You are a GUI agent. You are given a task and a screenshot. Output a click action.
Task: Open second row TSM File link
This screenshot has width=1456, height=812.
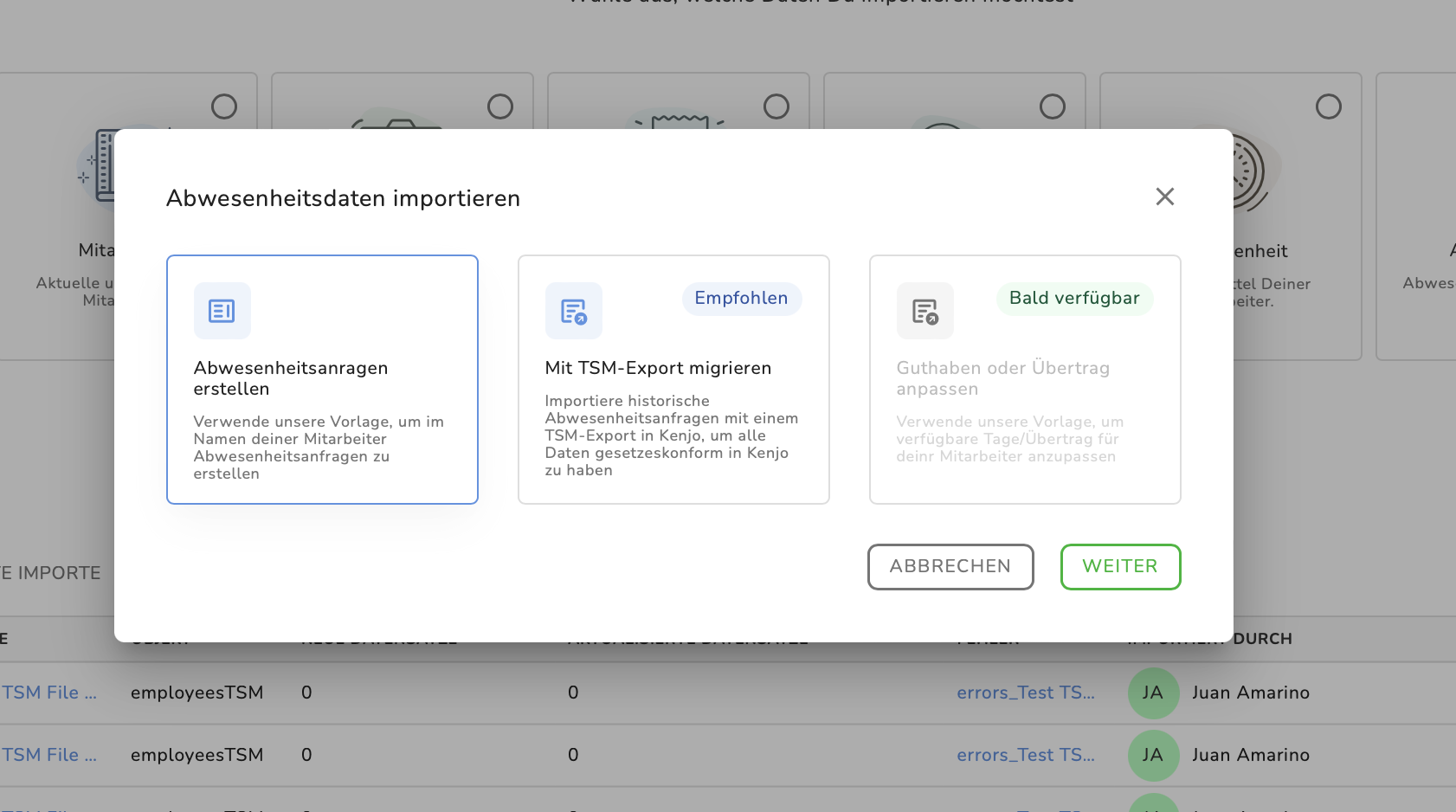tap(48, 755)
